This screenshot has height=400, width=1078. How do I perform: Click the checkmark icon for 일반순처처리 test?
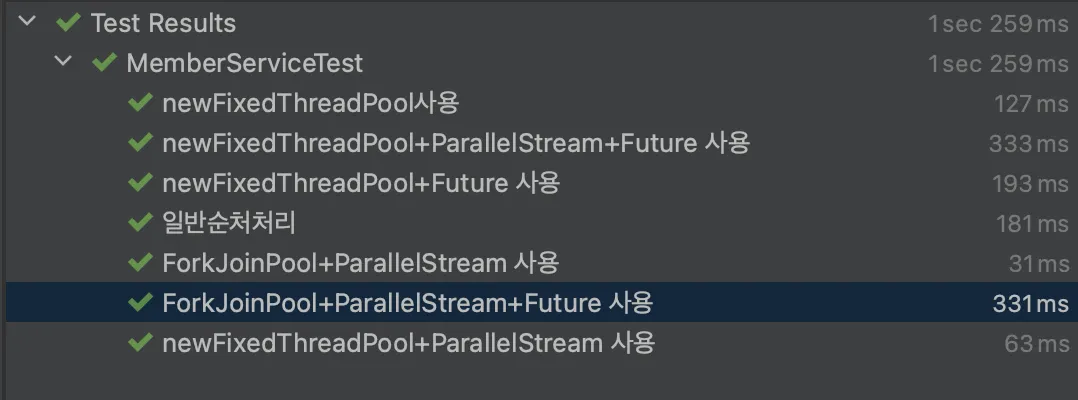[x=139, y=223]
